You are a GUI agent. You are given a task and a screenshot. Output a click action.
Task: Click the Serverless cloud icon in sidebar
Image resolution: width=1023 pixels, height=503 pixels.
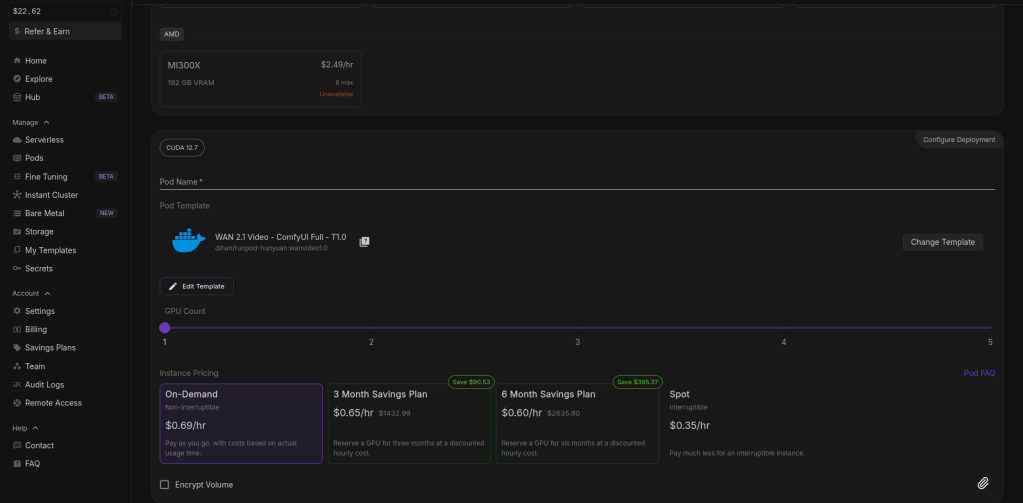pyautogui.click(x=17, y=140)
